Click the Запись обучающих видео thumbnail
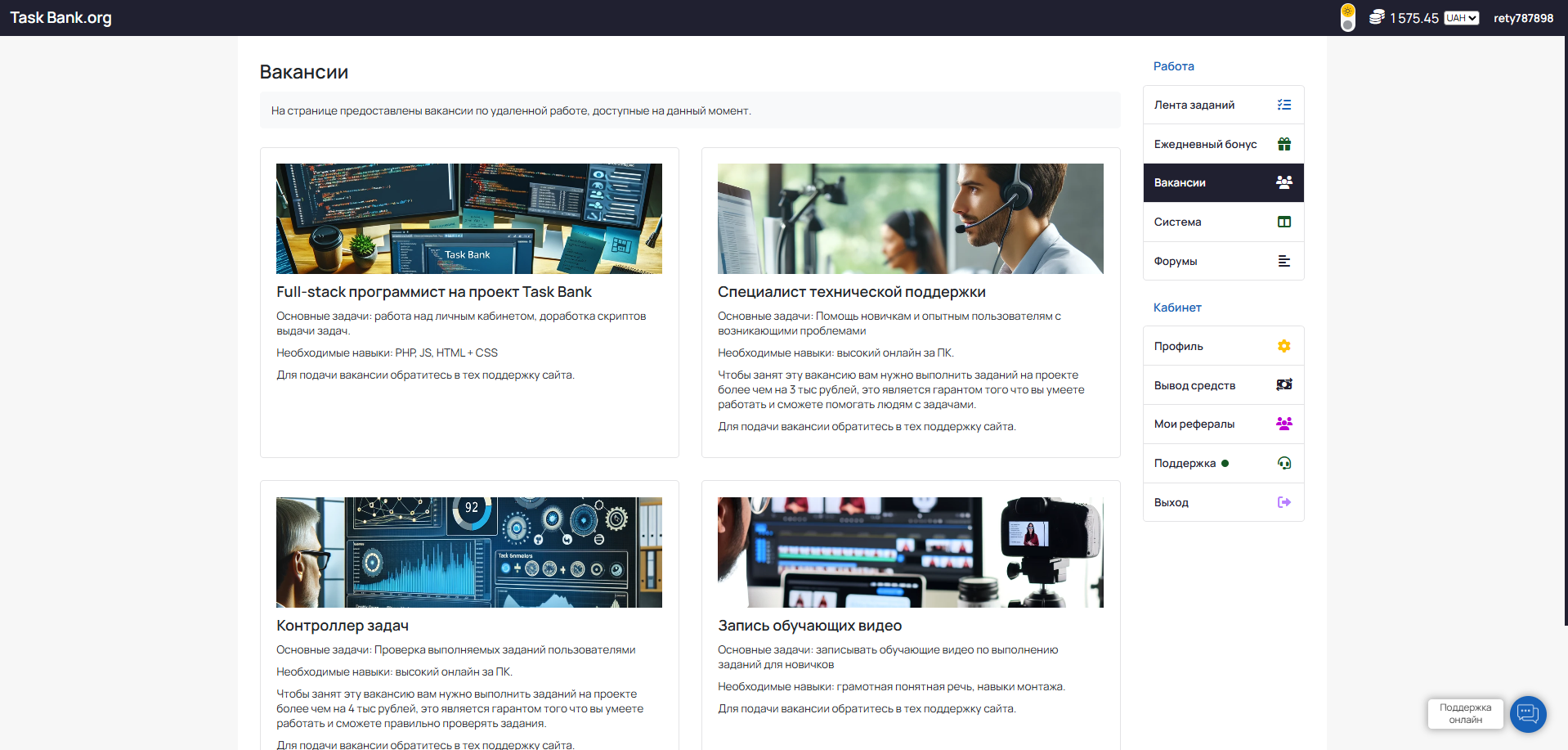This screenshot has width=1568, height=750. (x=910, y=552)
